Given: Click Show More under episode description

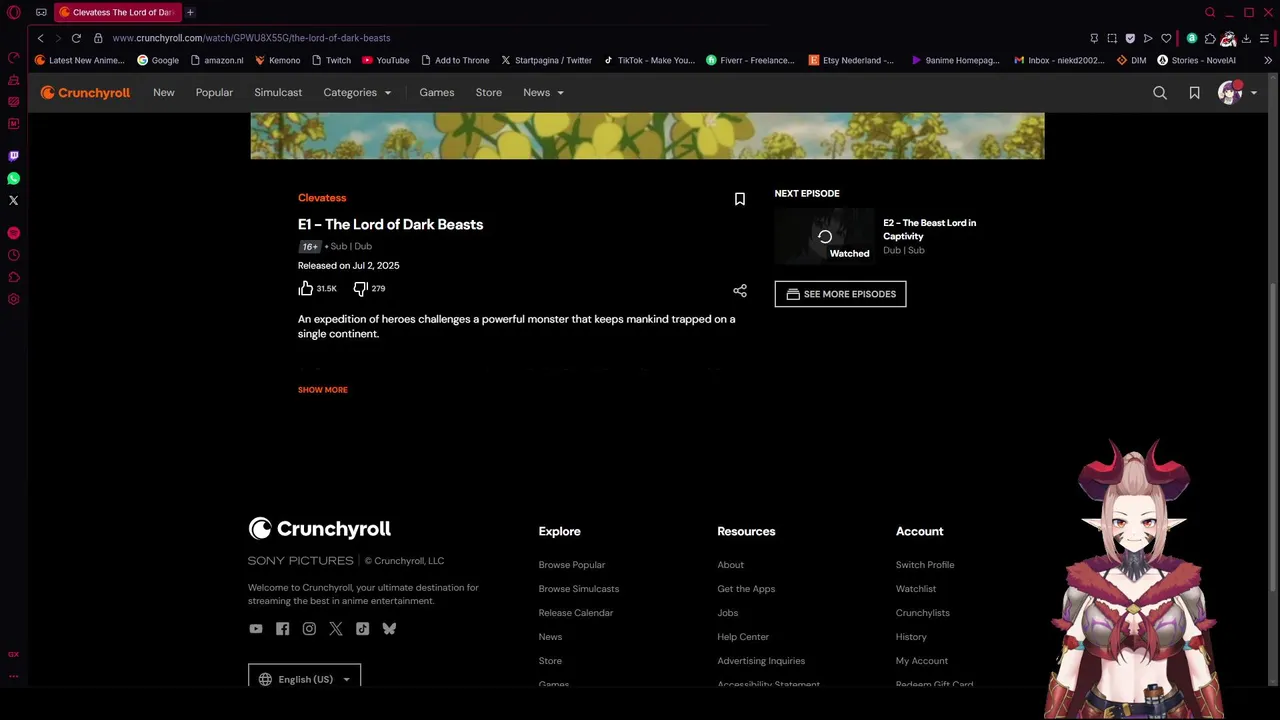Looking at the screenshot, I should (323, 390).
